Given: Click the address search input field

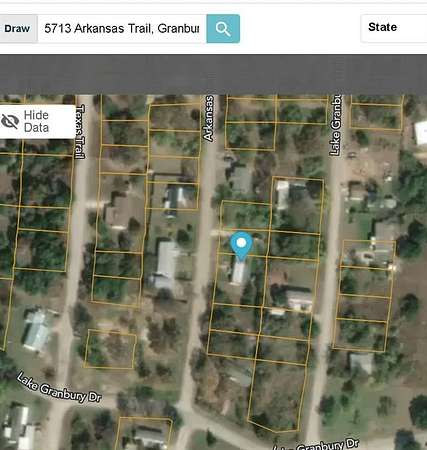Looking at the screenshot, I should point(122,29).
